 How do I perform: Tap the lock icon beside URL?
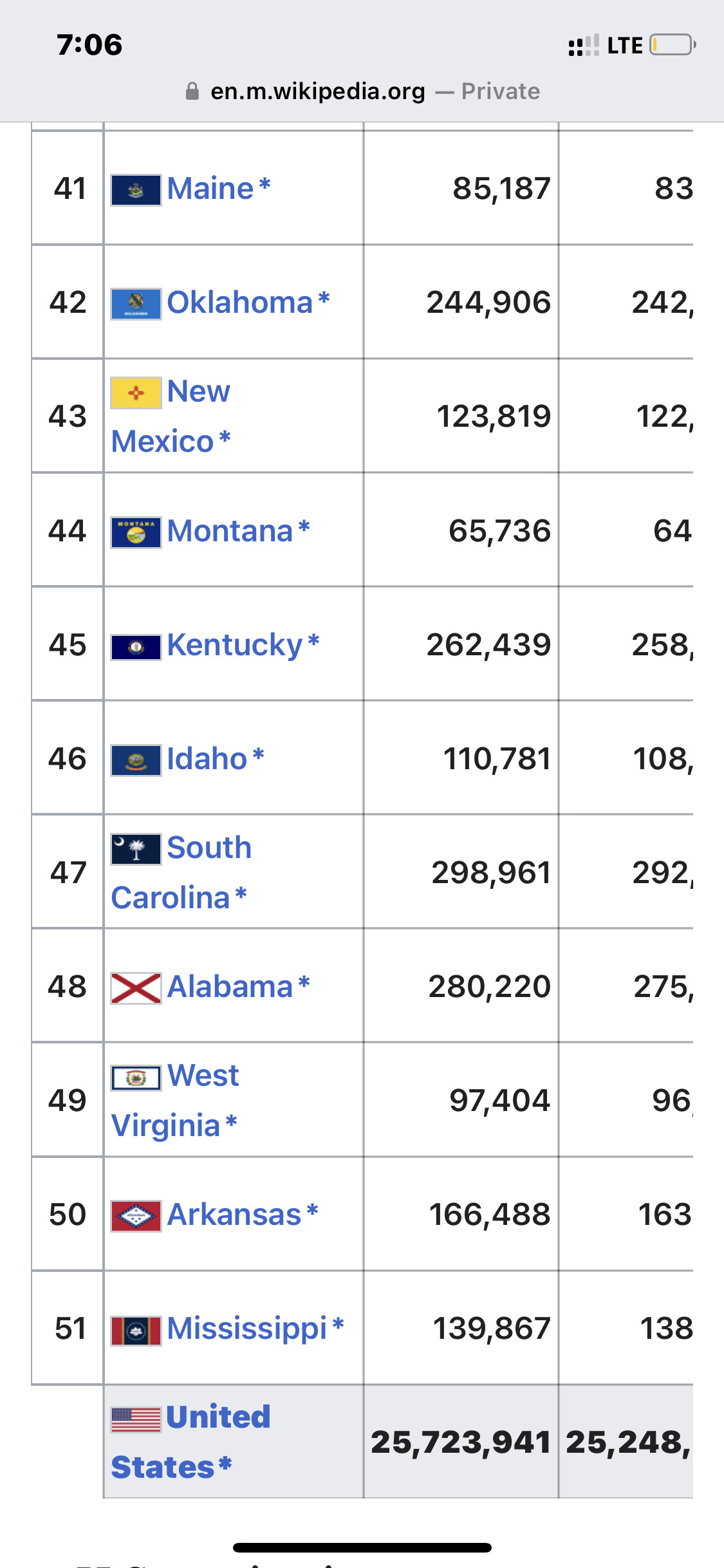(192, 91)
